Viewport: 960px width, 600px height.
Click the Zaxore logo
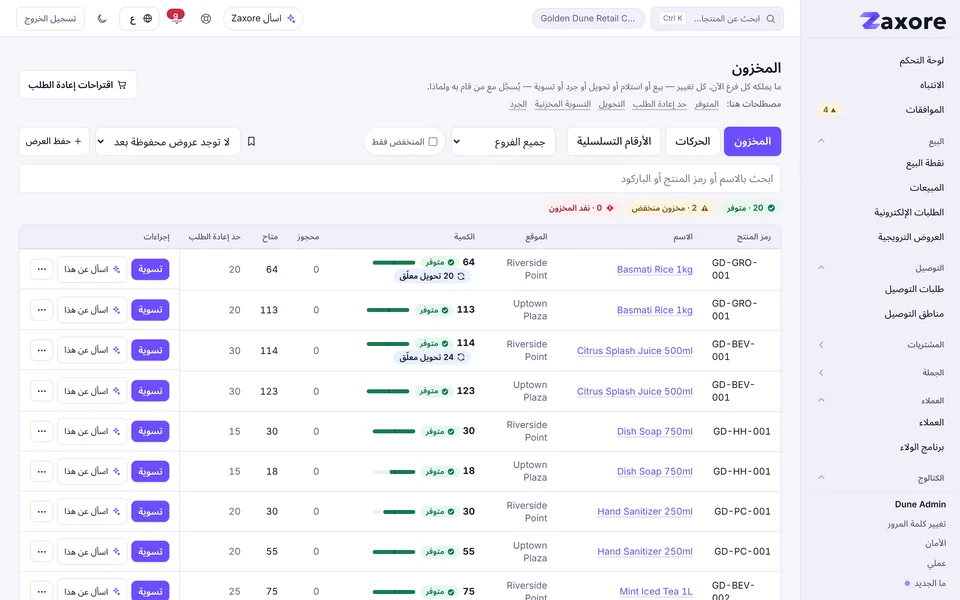coord(902,21)
